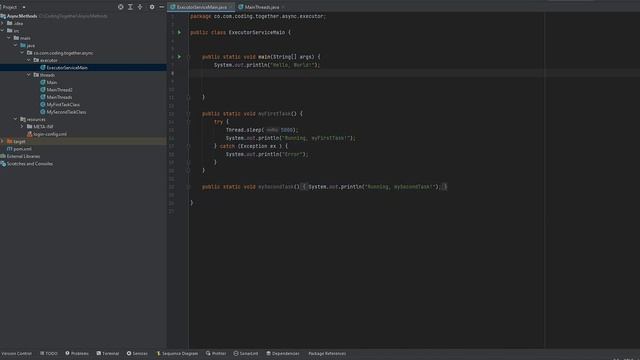Click the println Hello World line
This screenshot has width=640, height=360.
[x=267, y=65]
